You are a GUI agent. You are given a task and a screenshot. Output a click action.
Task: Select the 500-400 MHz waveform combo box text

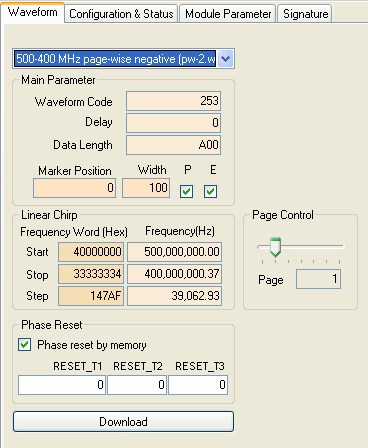(x=116, y=59)
